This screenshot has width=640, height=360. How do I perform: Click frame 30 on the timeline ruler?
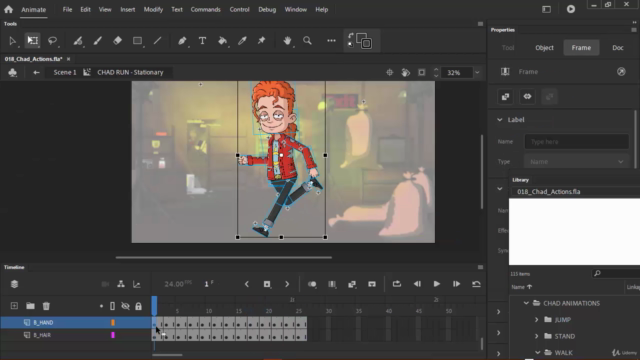[x=329, y=311]
